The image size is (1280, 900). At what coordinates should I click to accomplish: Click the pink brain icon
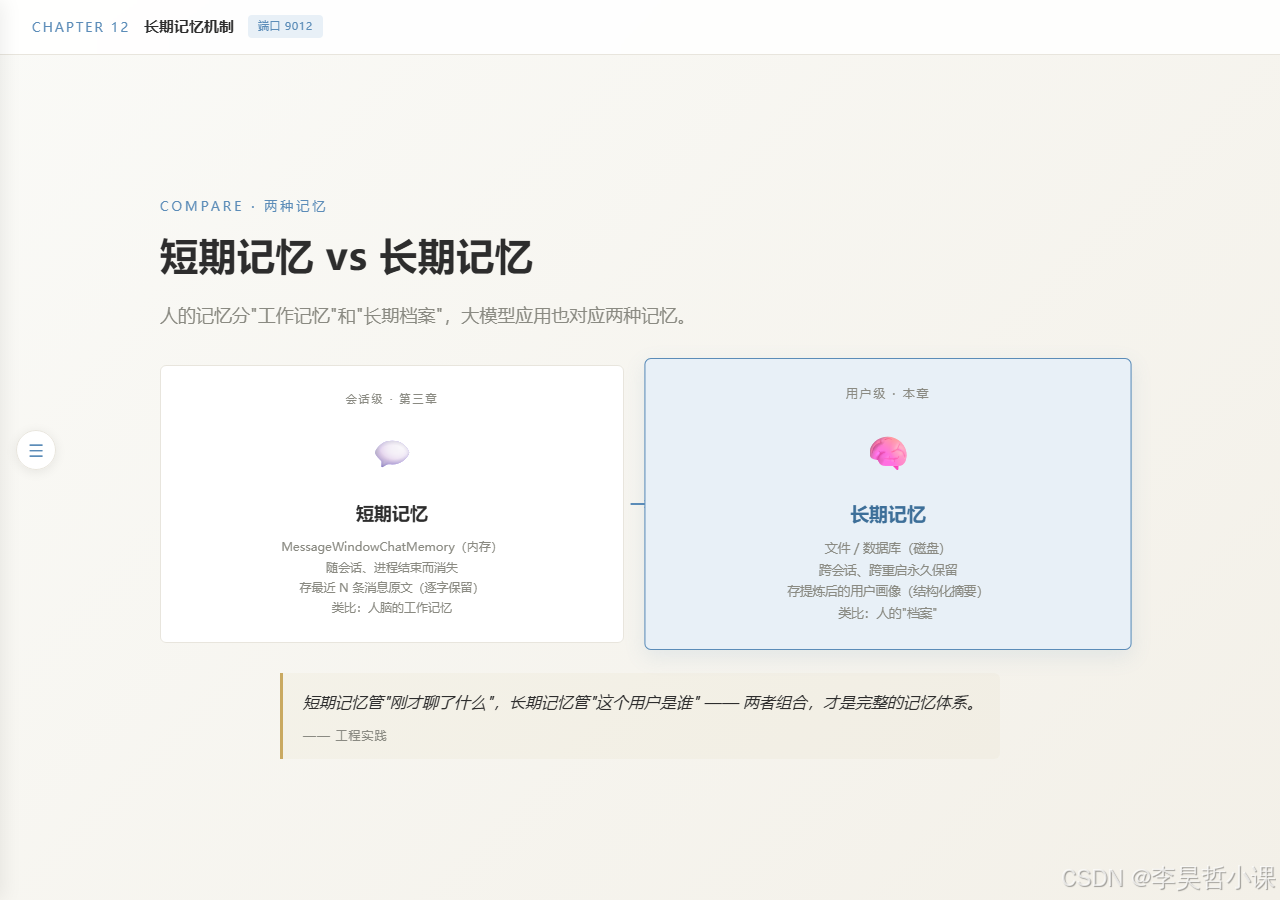[888, 453]
